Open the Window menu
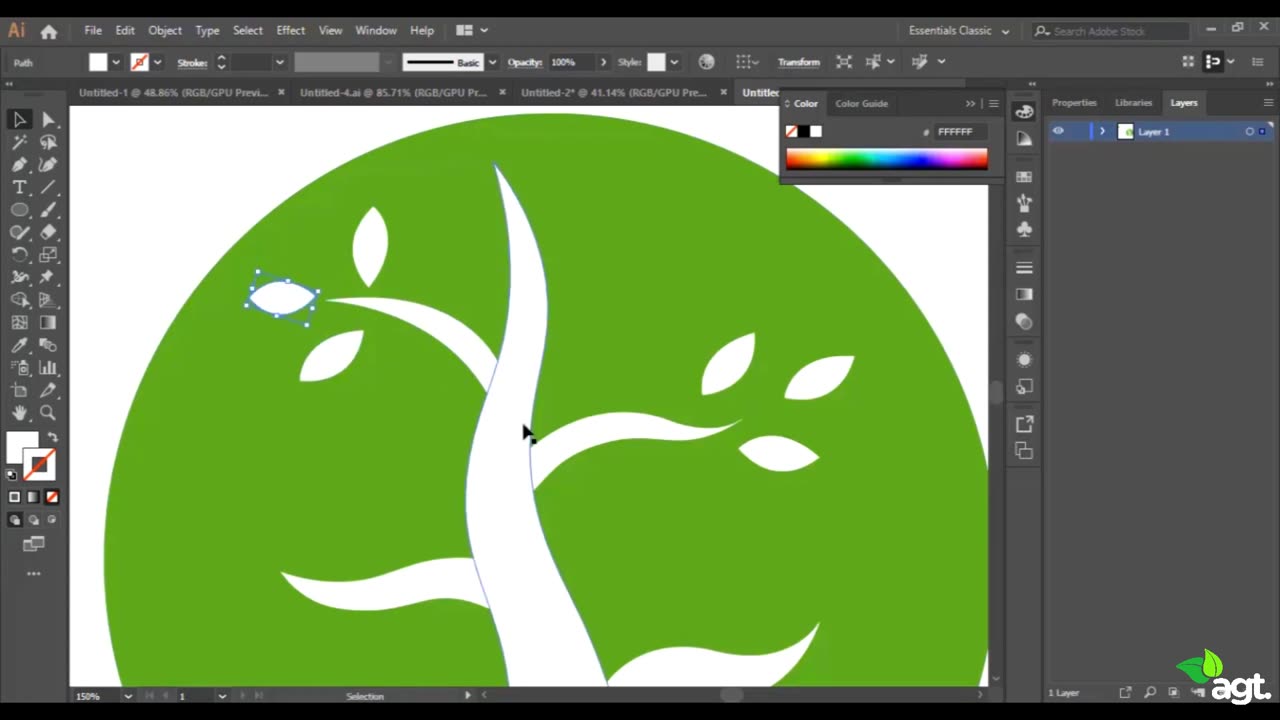The image size is (1280, 720). 376,31
